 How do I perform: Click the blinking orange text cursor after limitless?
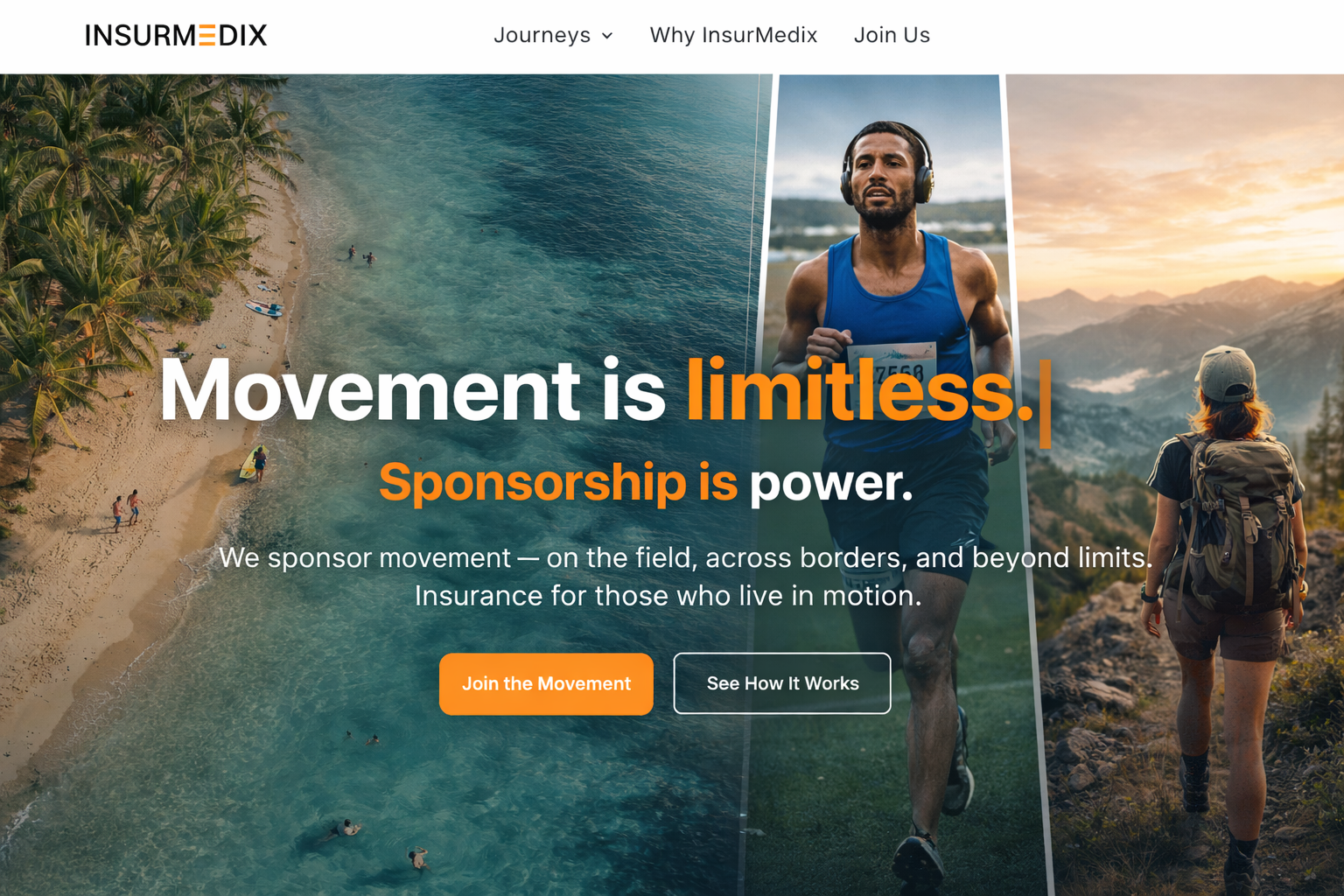tap(1044, 402)
